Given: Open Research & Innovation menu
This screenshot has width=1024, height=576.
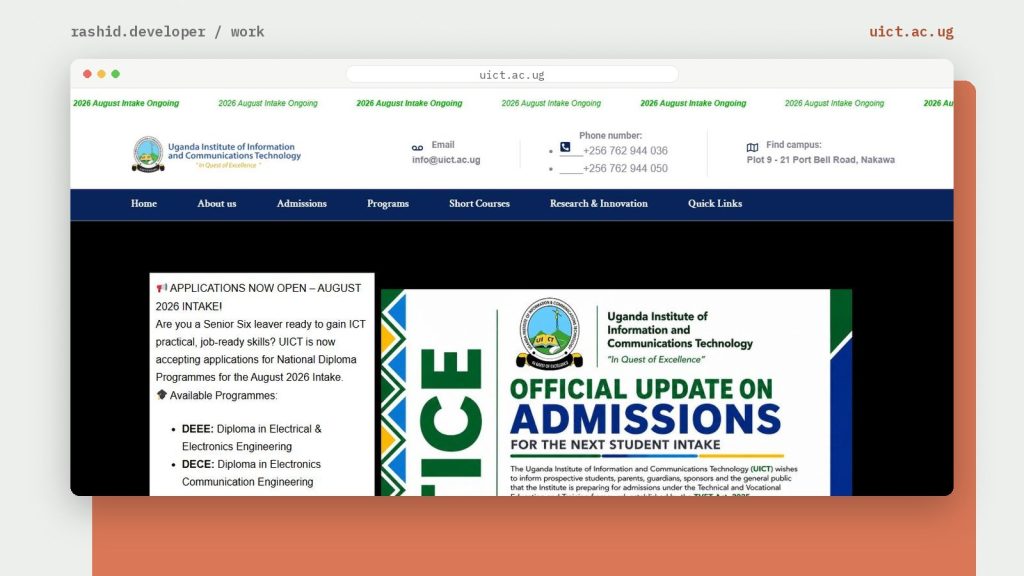Looking at the screenshot, I should 599,204.
